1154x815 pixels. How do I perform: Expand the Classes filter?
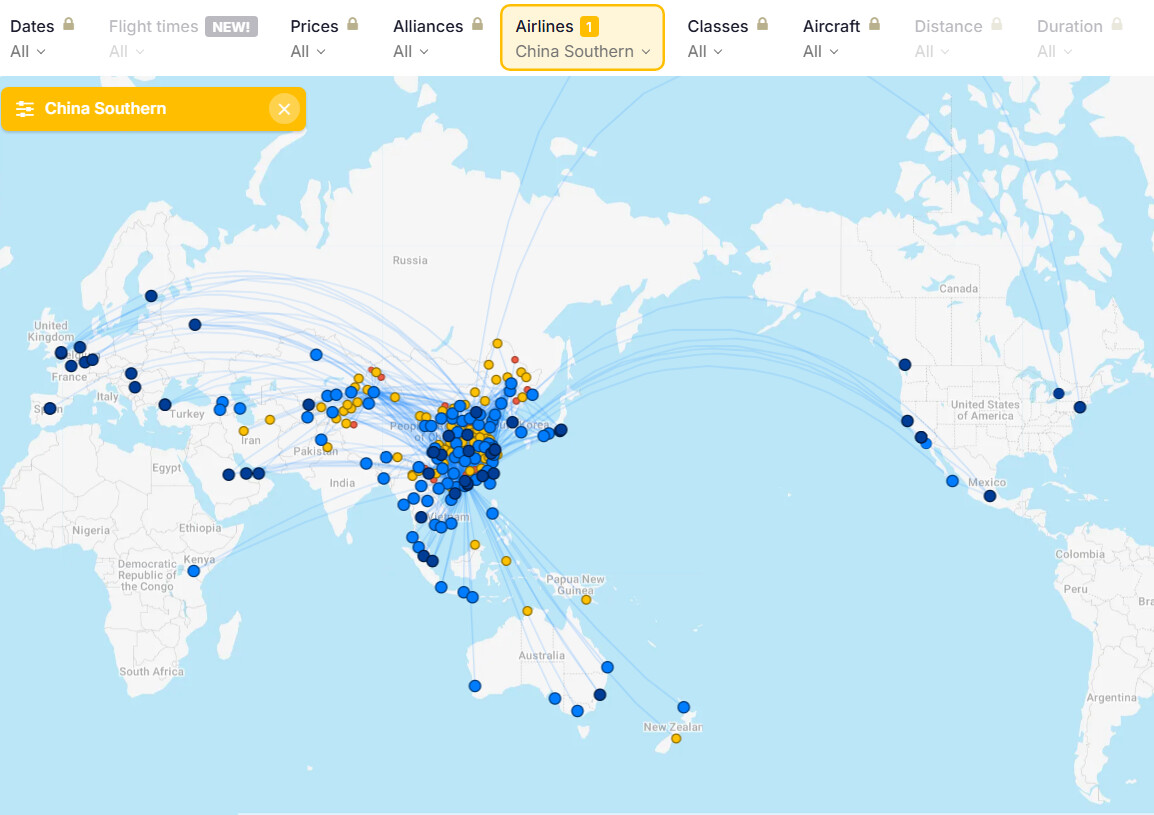click(727, 38)
